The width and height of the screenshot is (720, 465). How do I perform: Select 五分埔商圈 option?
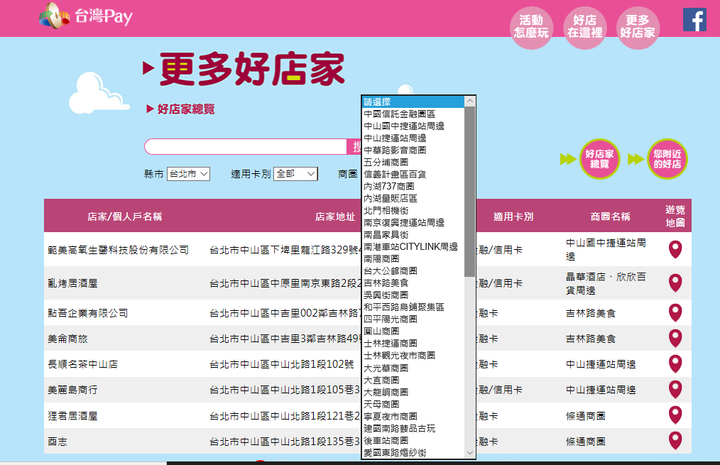[413, 162]
